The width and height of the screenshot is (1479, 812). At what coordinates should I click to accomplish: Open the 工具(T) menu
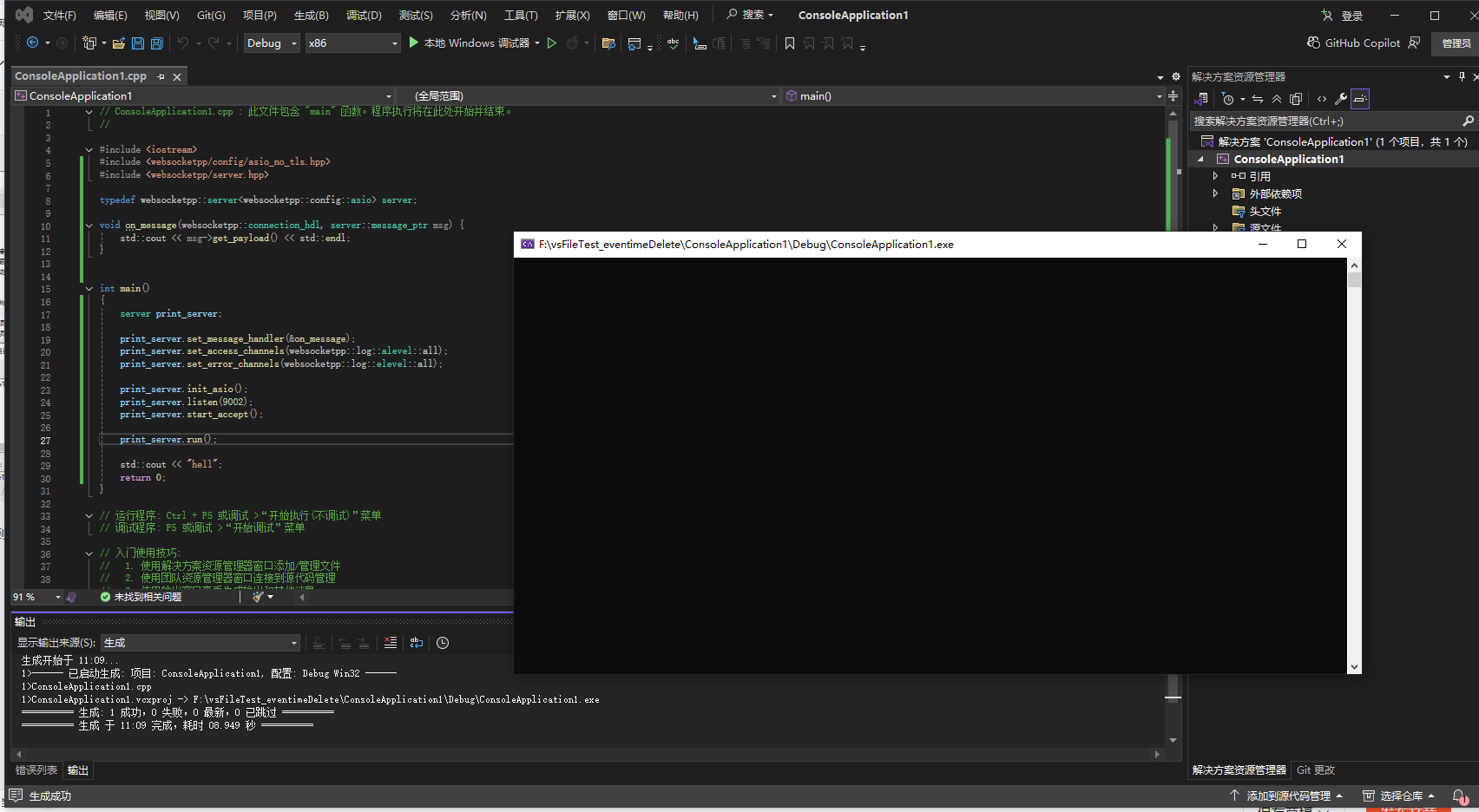(x=521, y=15)
